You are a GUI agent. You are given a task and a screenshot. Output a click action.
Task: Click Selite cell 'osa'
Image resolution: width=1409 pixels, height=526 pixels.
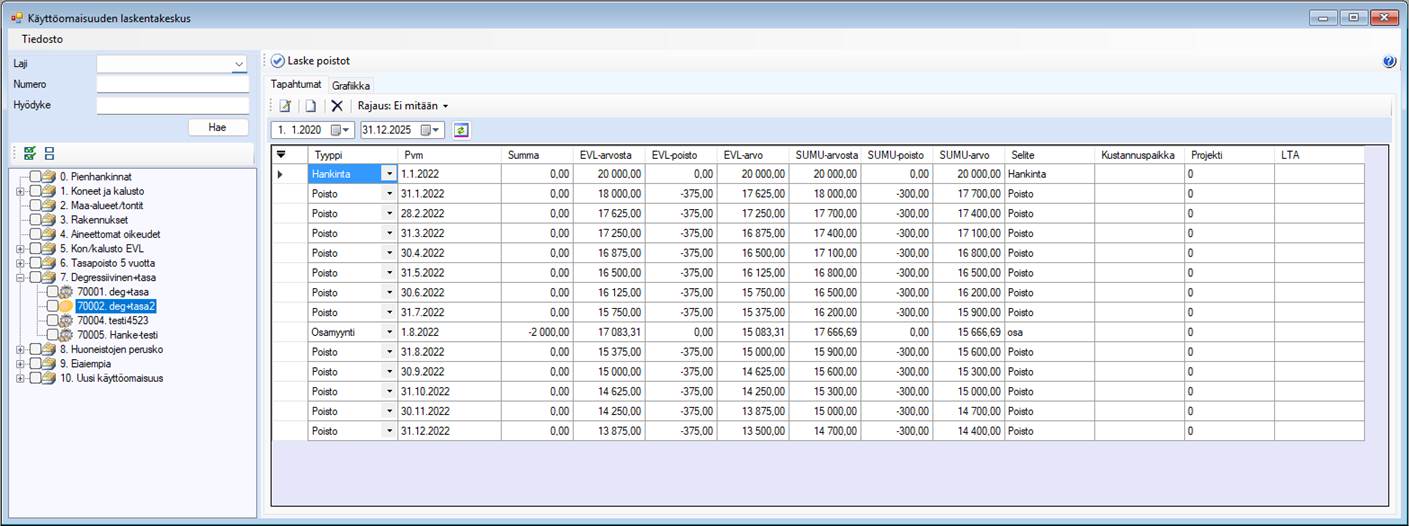(x=1050, y=331)
